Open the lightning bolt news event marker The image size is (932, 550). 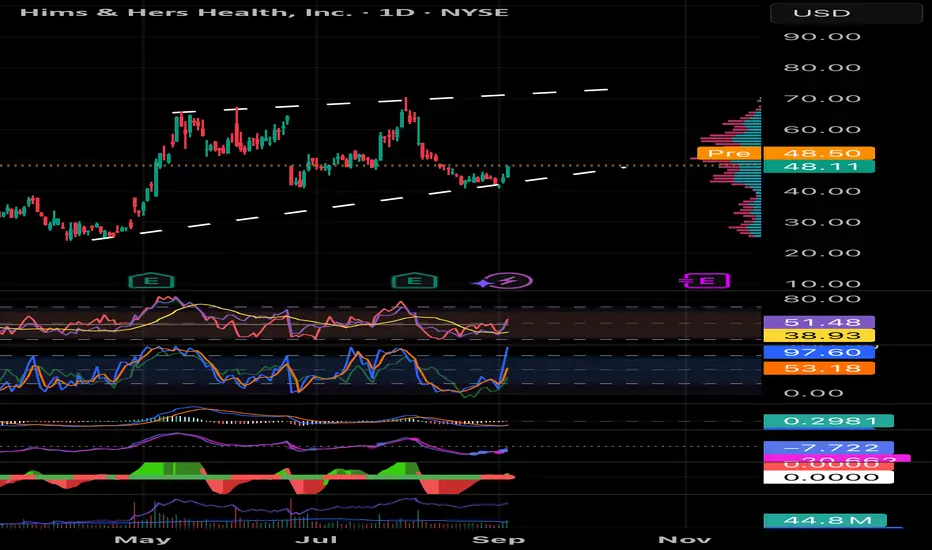click(x=506, y=281)
